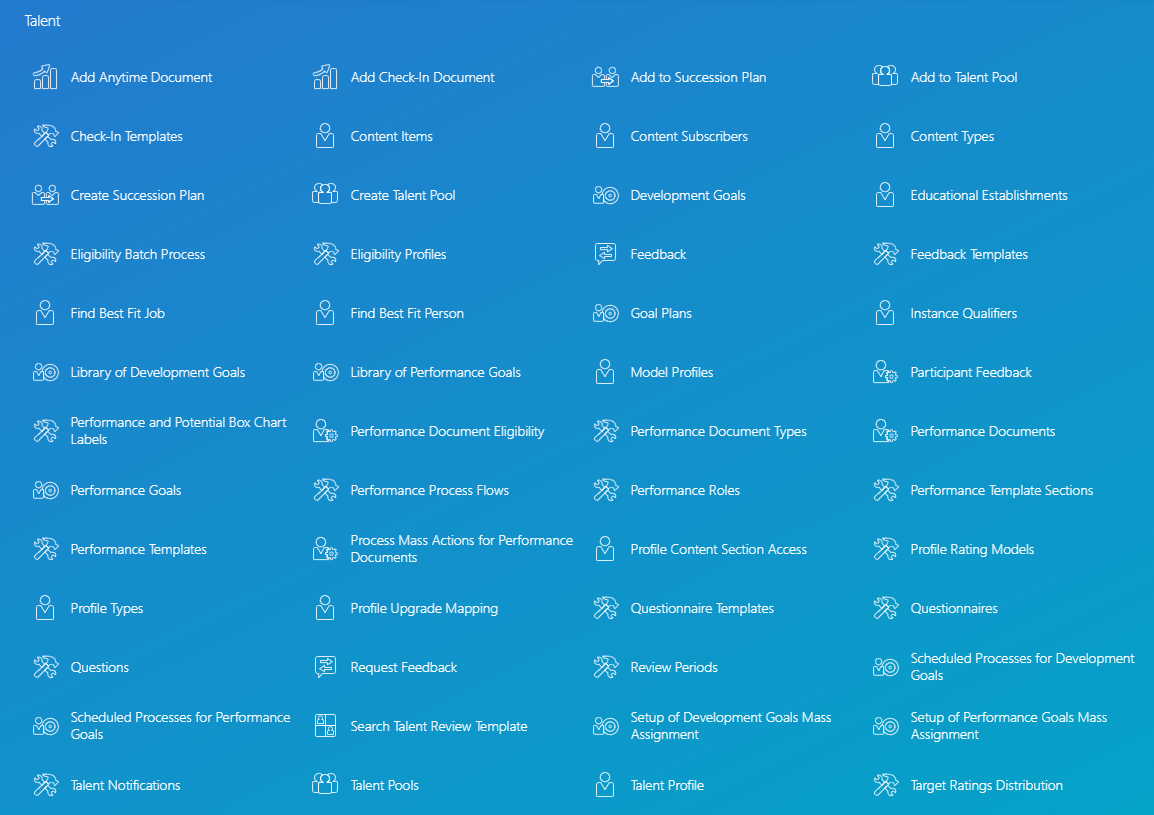Click the Eligibility Profiles tools icon
This screenshot has height=815, width=1154.
325,254
